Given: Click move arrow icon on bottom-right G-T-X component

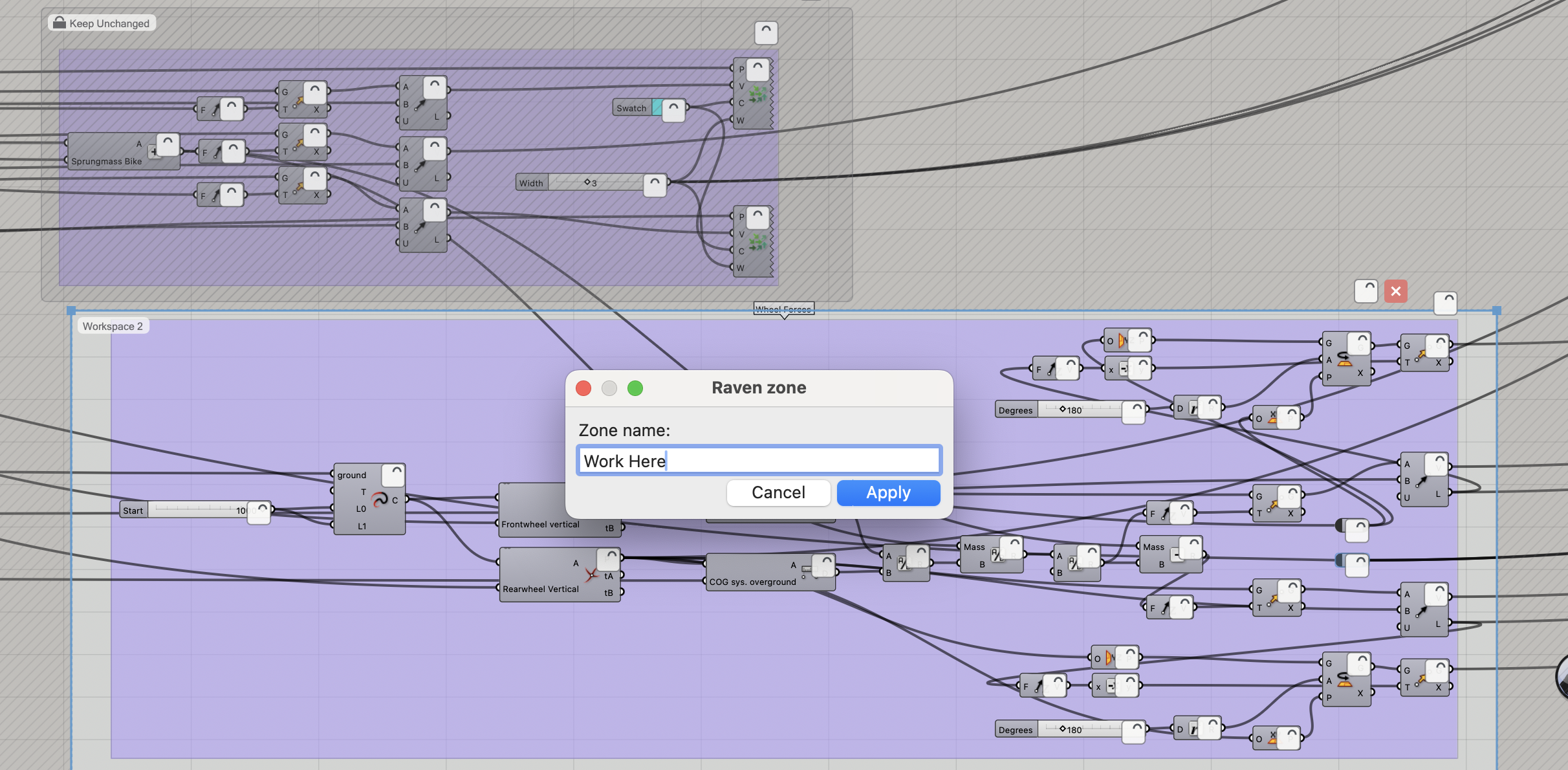Looking at the screenshot, I should (x=1421, y=679).
